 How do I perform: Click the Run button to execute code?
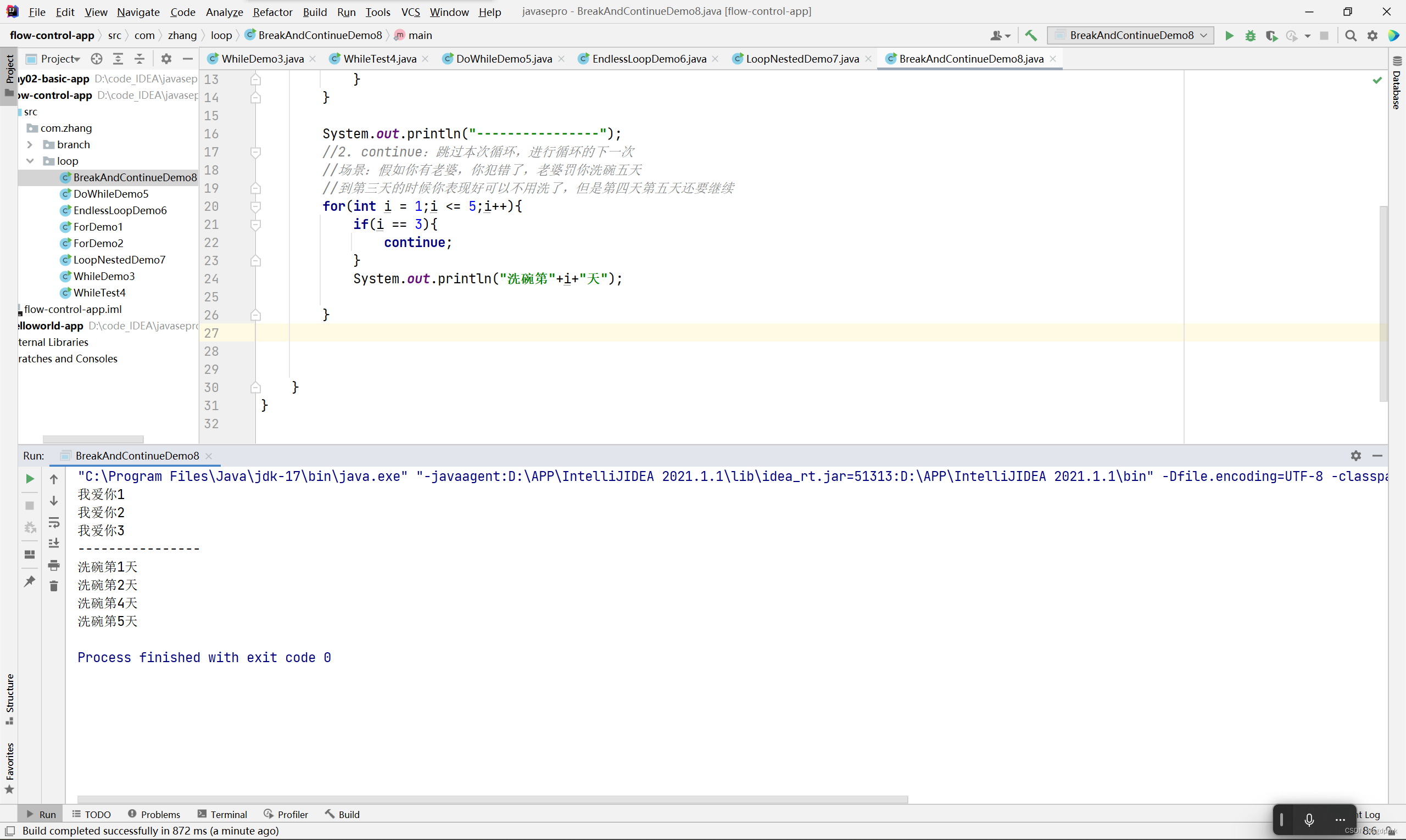(1229, 35)
